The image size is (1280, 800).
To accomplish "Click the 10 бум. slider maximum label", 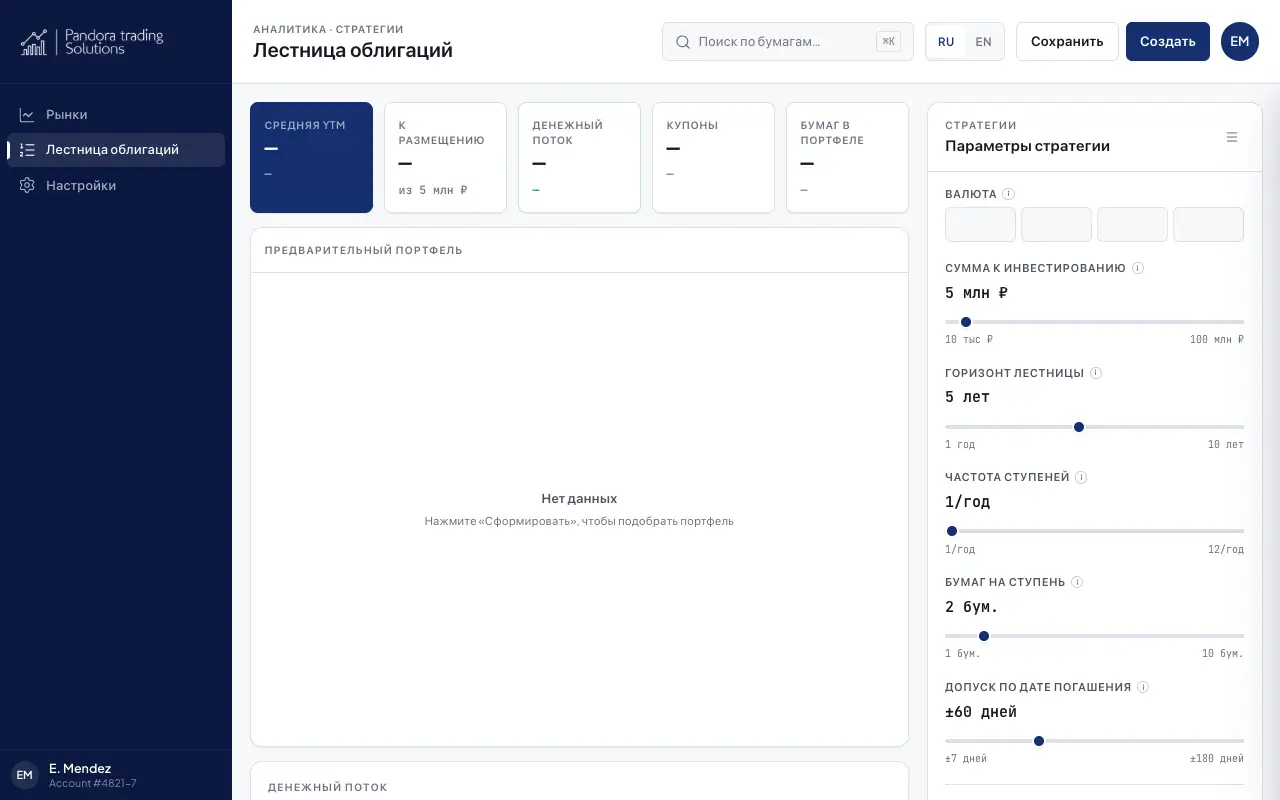I will click(1223, 654).
